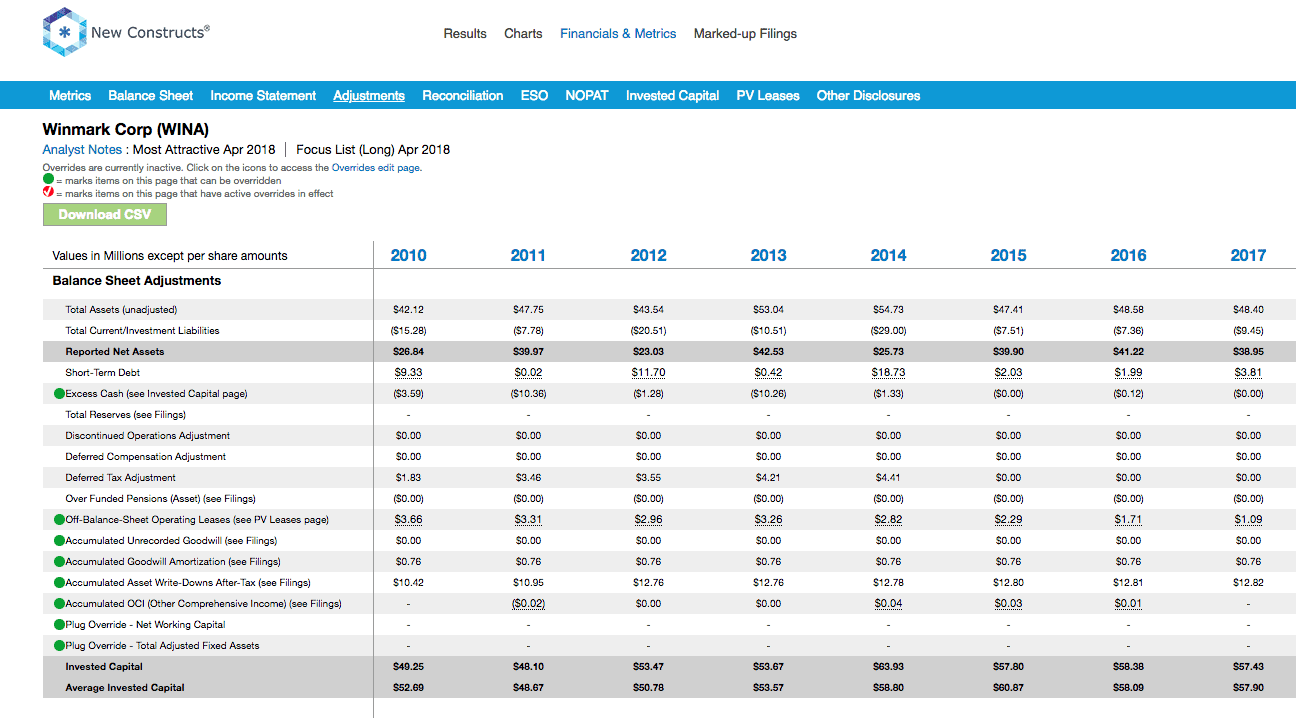
Task: Click the 2010 year column header
Action: pyautogui.click(x=408, y=256)
